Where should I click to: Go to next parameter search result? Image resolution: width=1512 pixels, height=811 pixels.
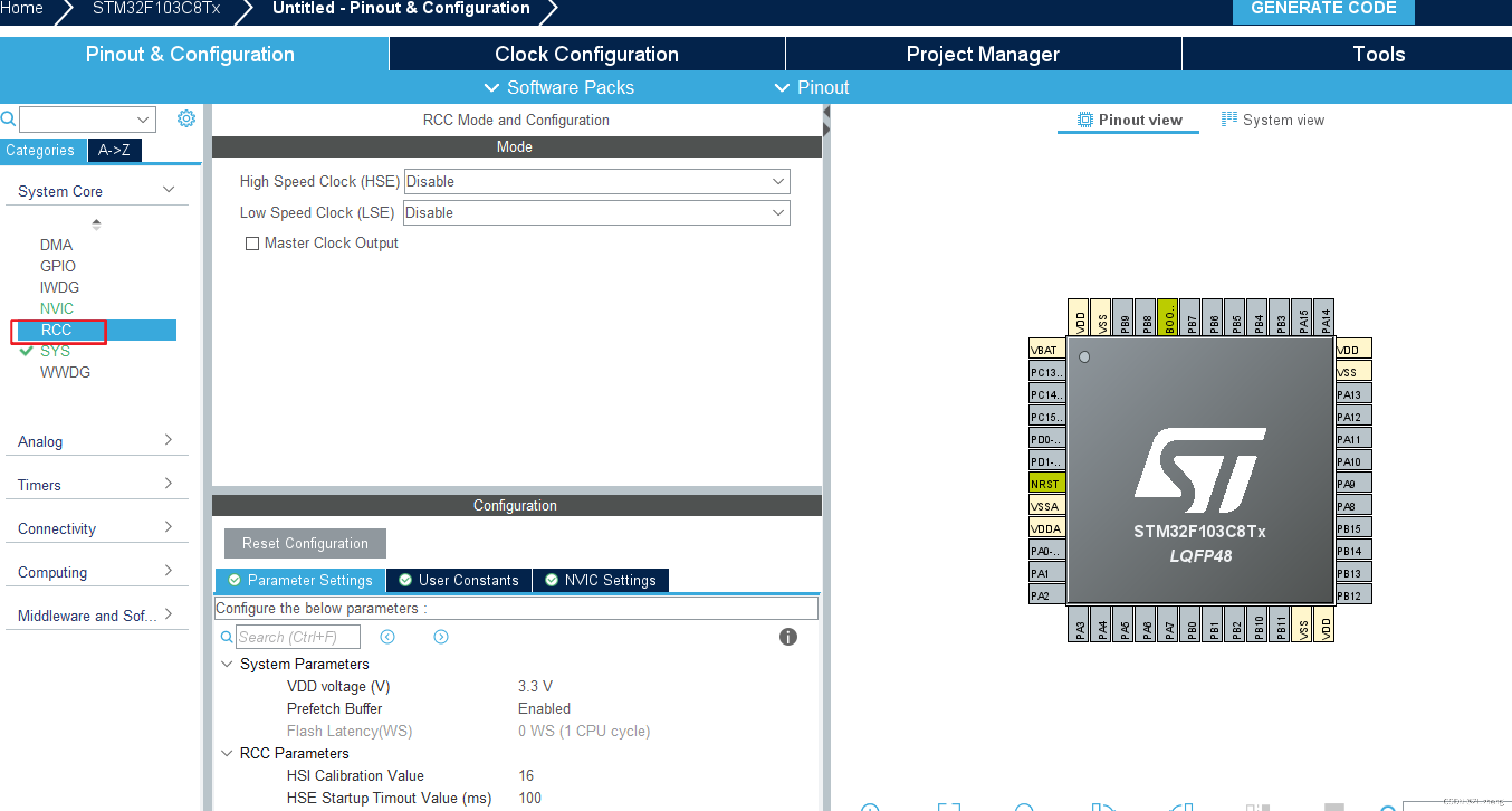coord(441,637)
